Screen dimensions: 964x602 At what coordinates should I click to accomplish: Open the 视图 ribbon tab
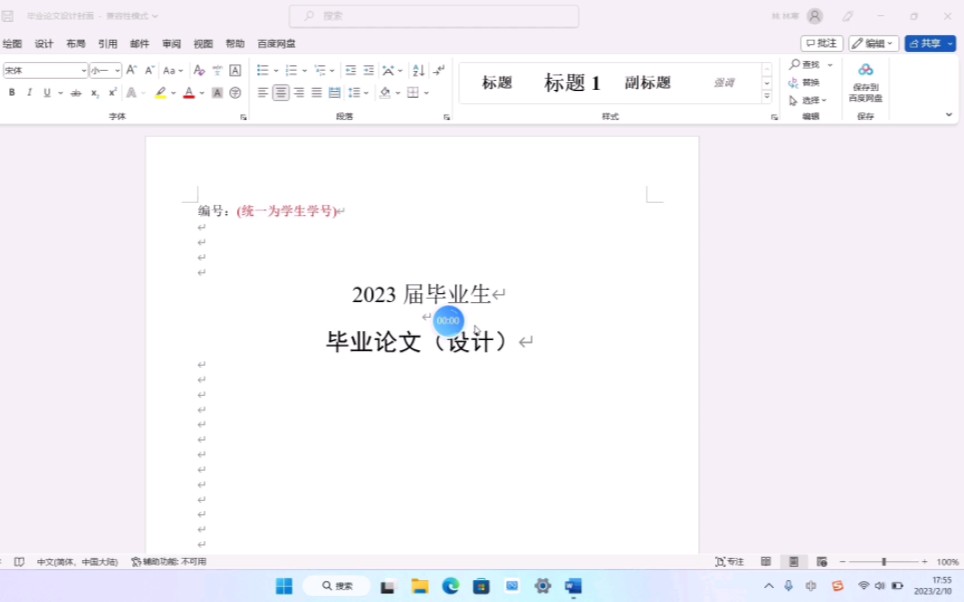pos(203,43)
